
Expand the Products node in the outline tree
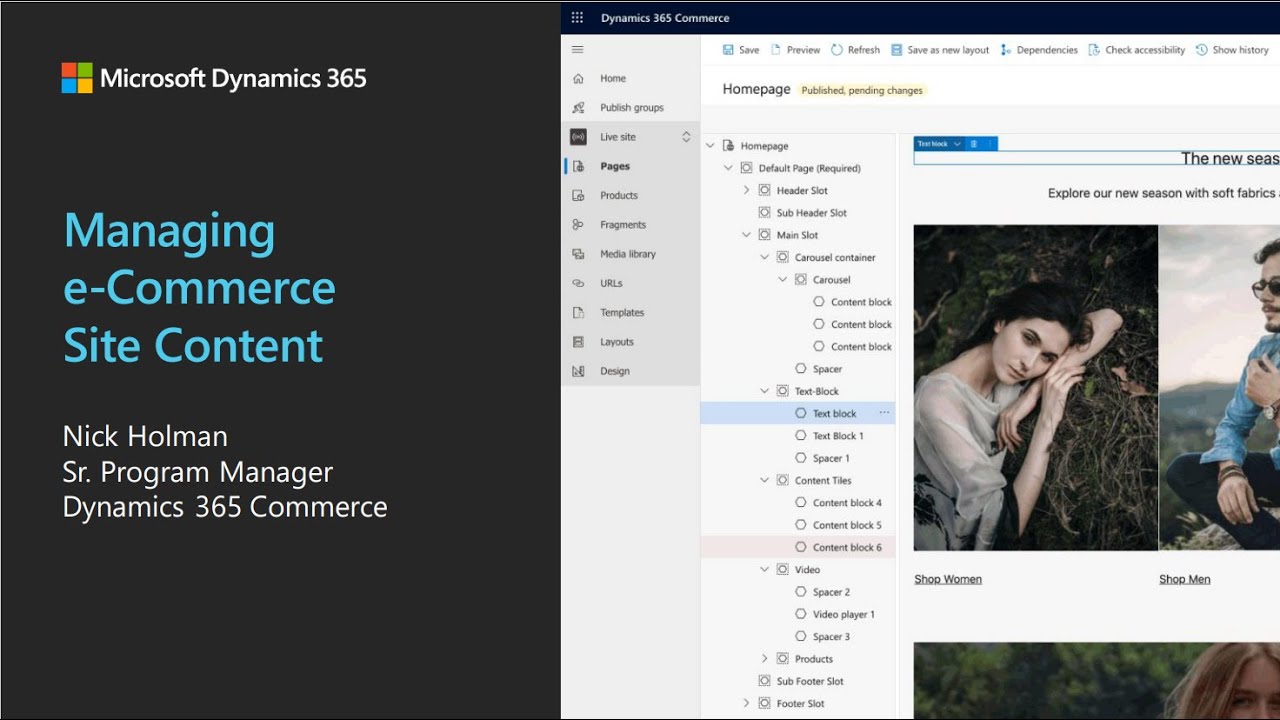[x=764, y=659]
